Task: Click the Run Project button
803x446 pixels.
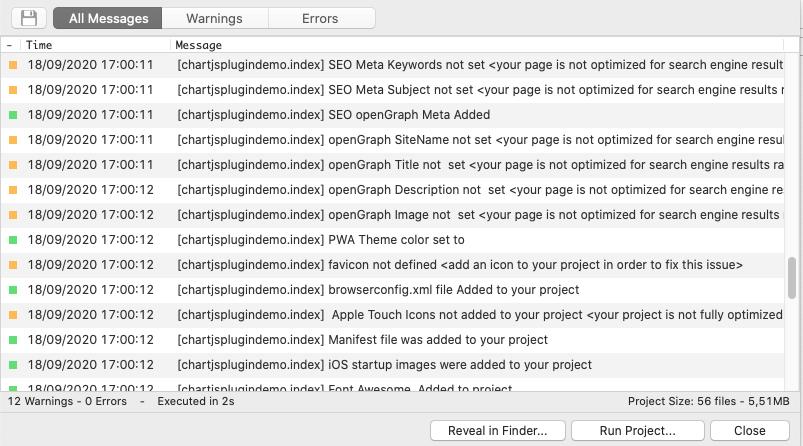Action: click(636, 431)
